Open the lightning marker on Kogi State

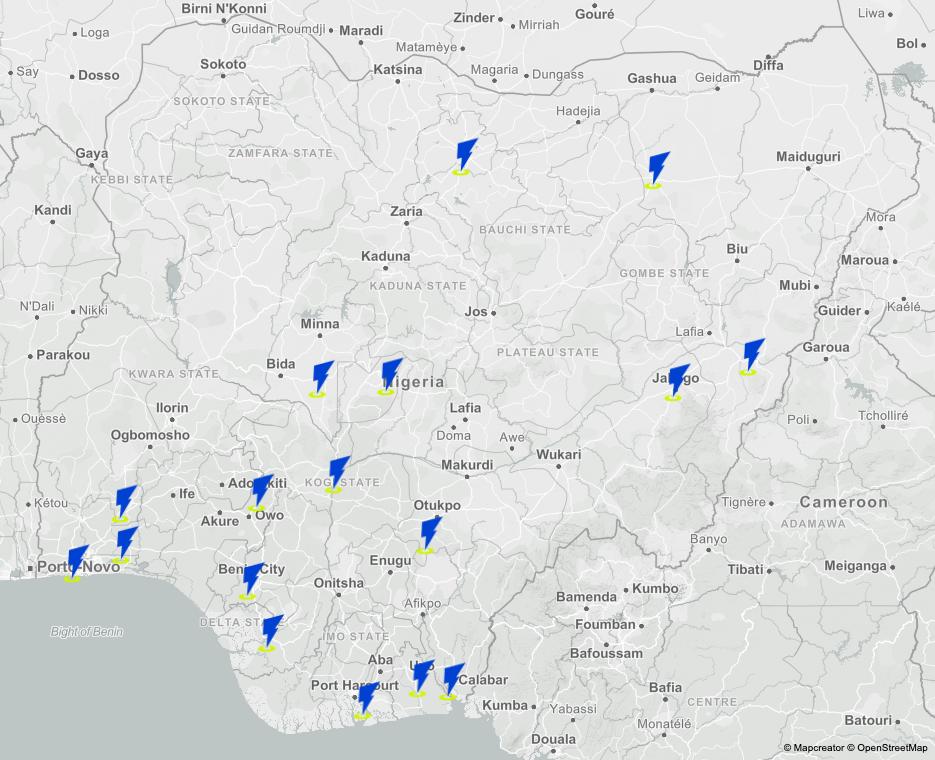coord(338,474)
